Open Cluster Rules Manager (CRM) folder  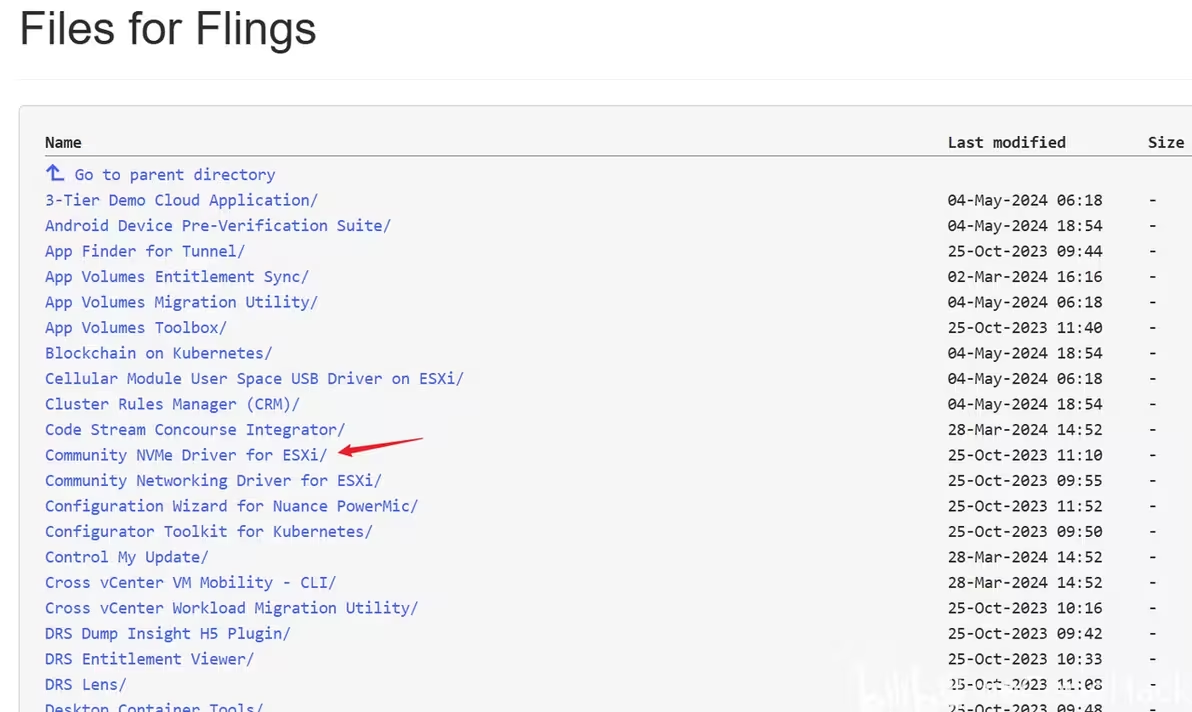[172, 404]
